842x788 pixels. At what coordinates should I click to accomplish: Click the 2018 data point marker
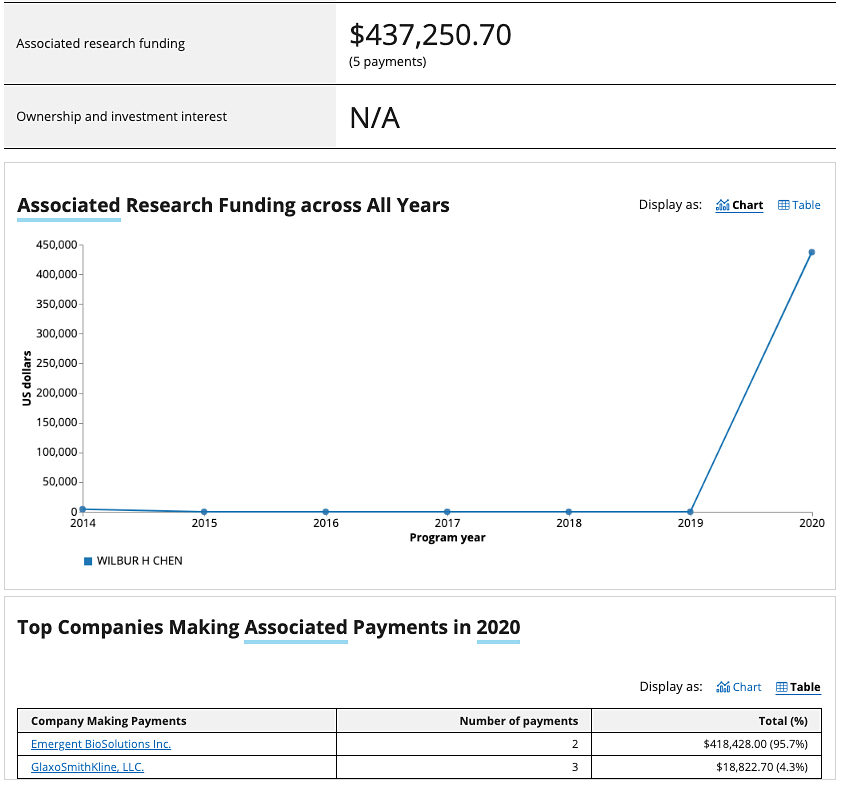pos(569,512)
